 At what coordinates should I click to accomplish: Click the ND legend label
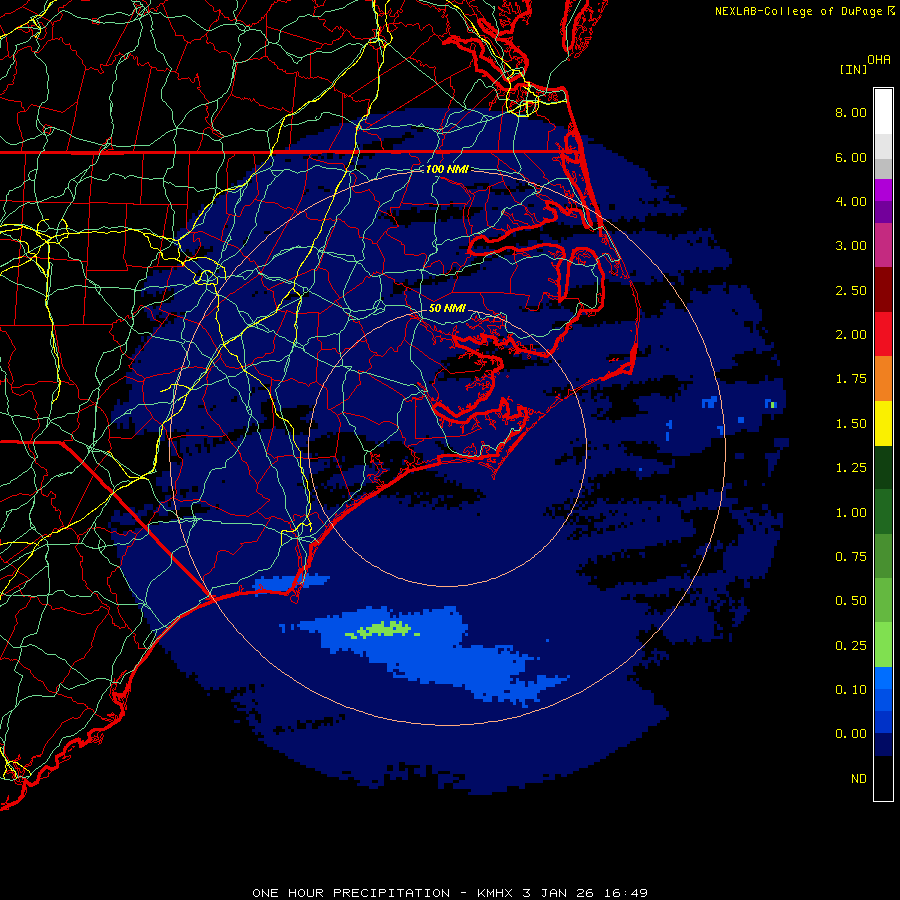(x=859, y=779)
